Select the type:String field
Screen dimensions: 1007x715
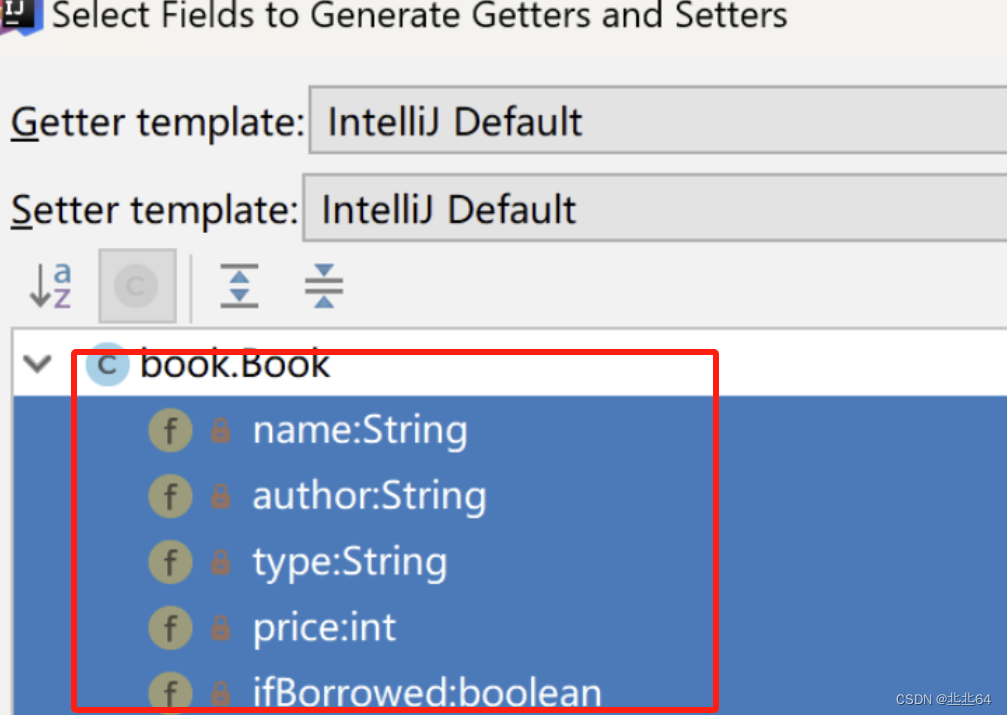(x=349, y=562)
